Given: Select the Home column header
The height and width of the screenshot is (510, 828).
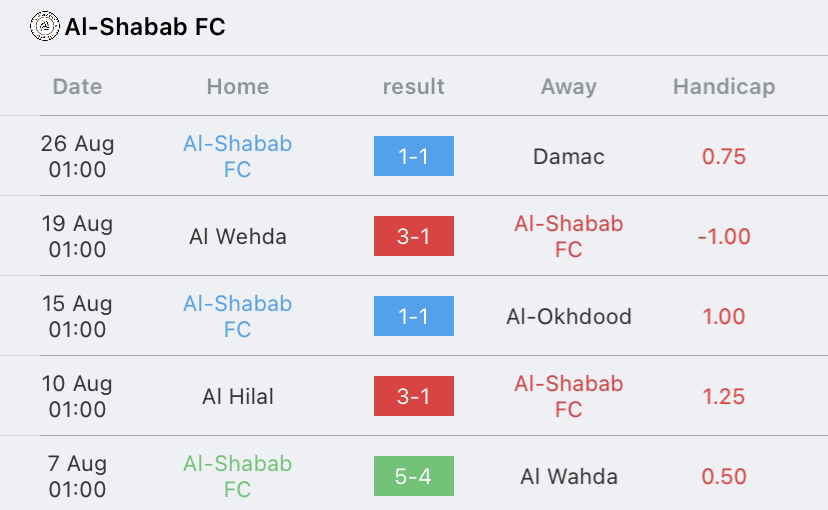Looking at the screenshot, I should tap(238, 87).
